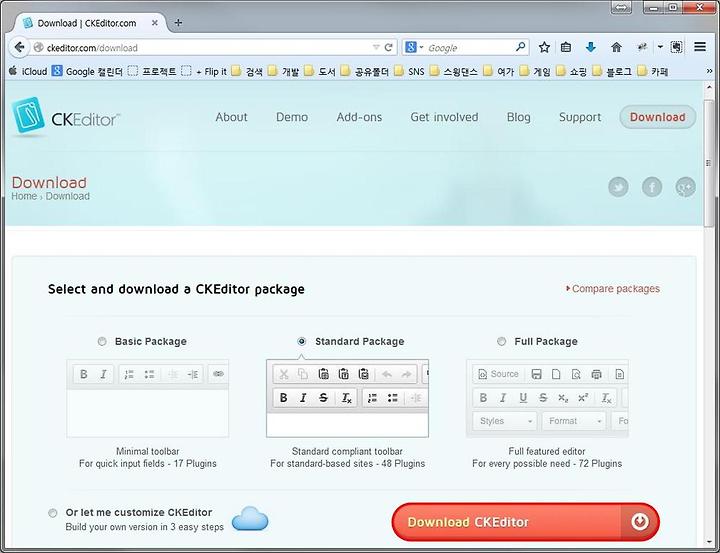Open Styles dropdown in Full Package preview

[x=504, y=421]
